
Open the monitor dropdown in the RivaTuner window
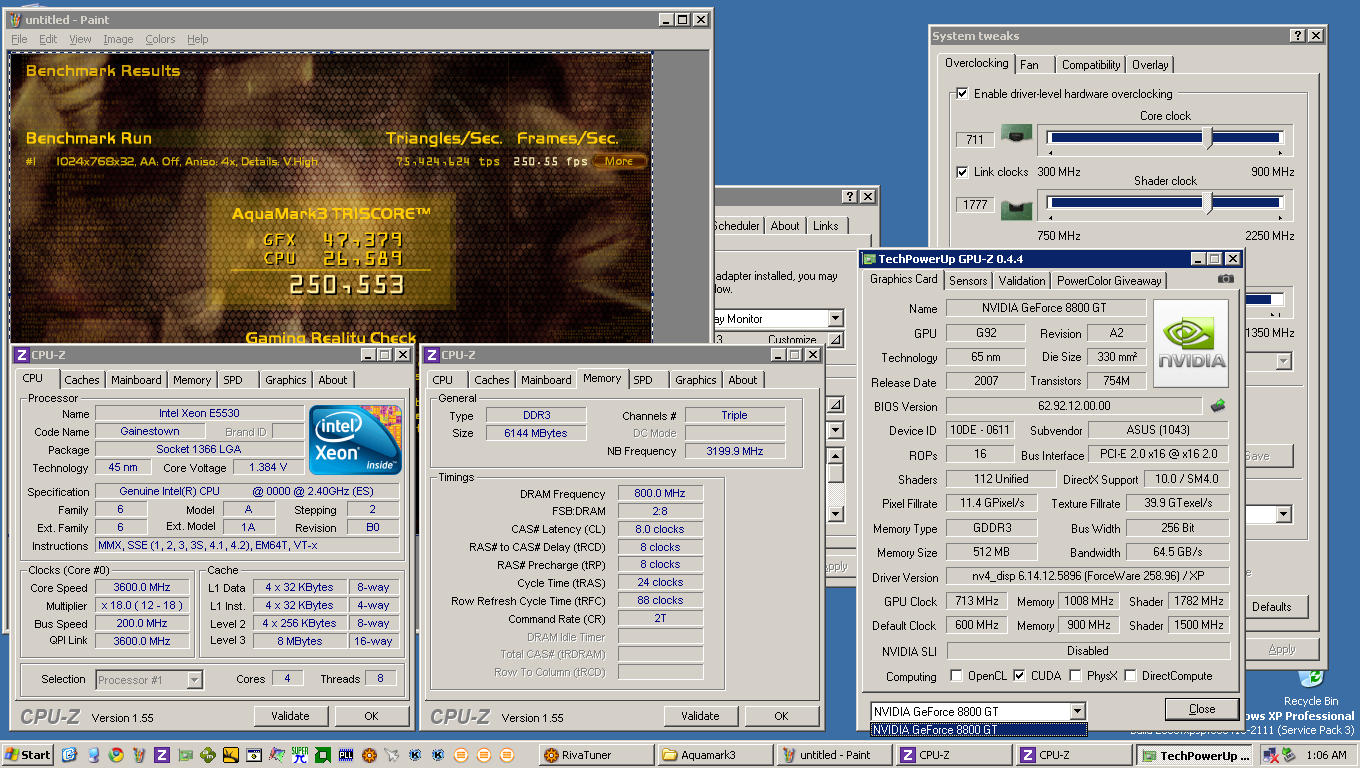coord(835,319)
